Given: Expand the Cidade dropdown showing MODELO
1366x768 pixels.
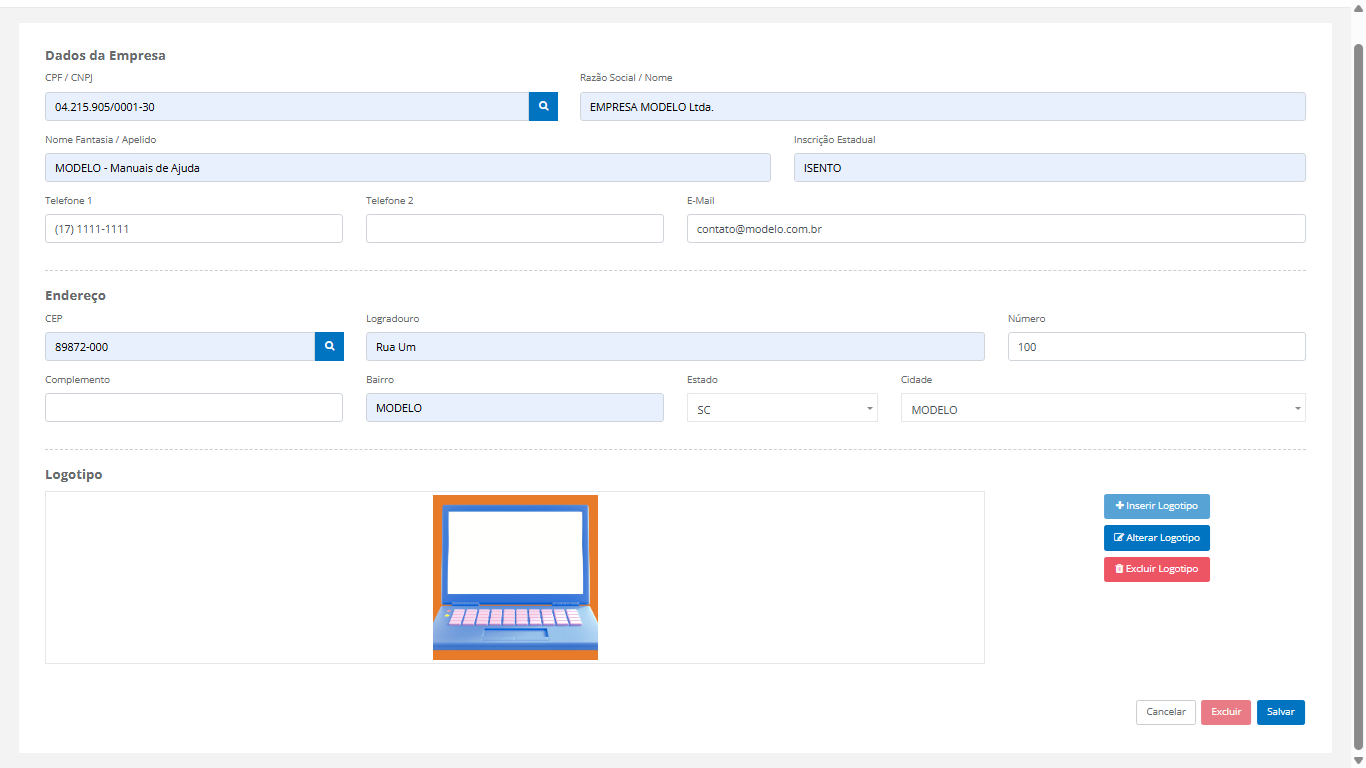Looking at the screenshot, I should (x=1102, y=408).
